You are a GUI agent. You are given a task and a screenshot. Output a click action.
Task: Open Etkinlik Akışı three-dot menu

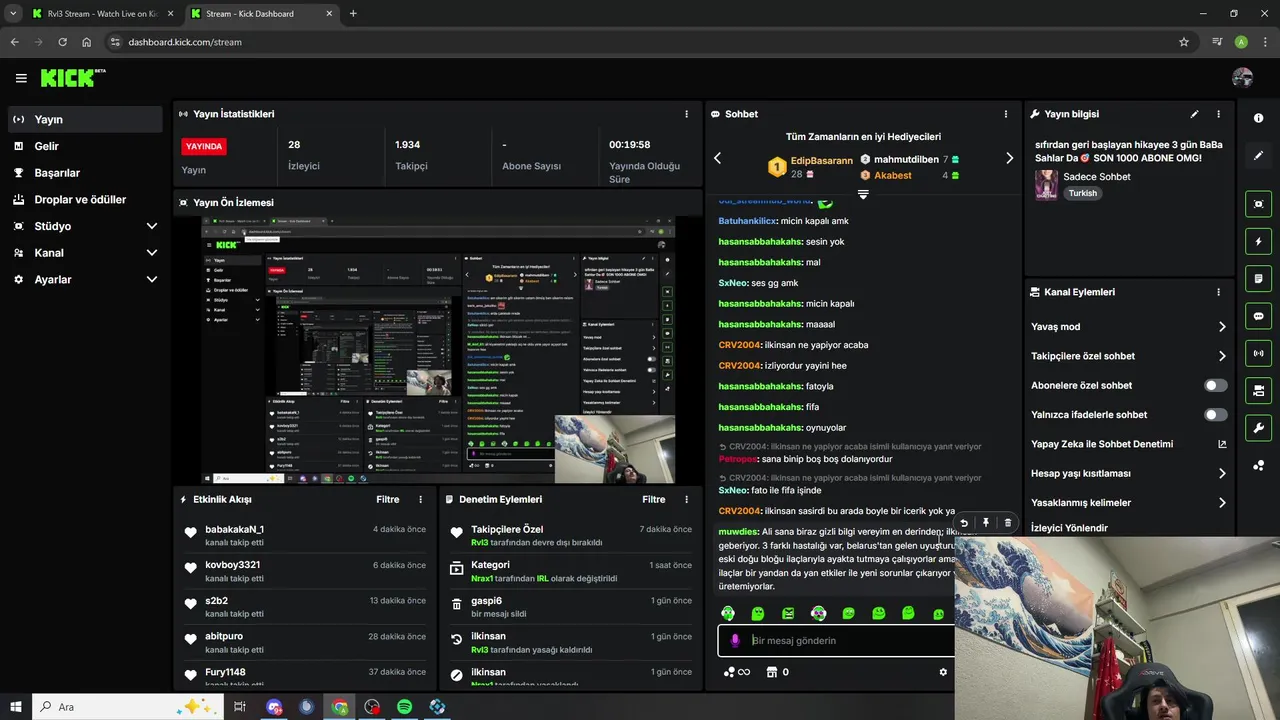[420, 499]
